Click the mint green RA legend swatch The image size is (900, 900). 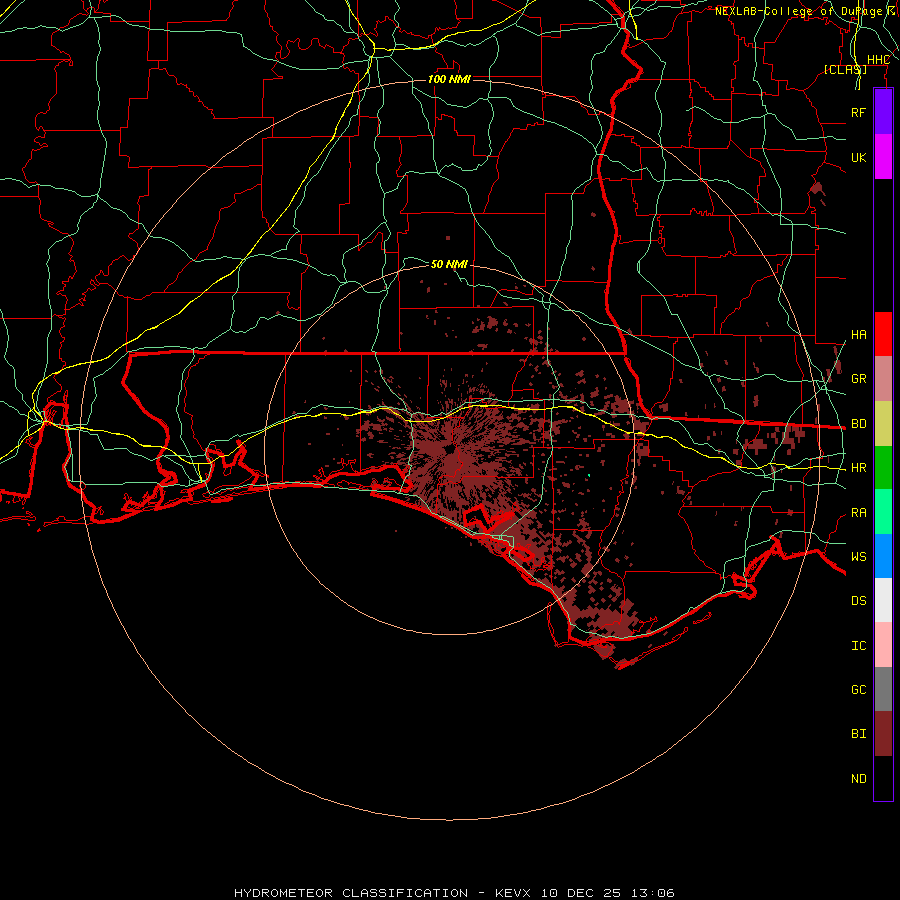coord(883,512)
